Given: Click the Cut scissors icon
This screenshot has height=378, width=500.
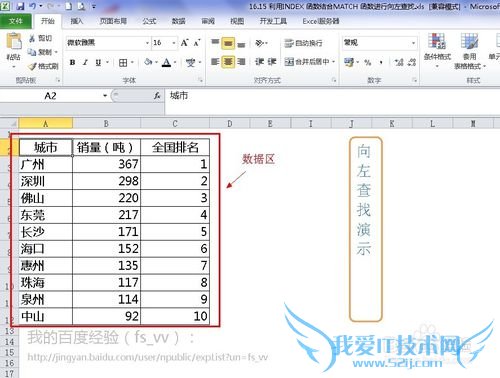Looking at the screenshot, I should click(32, 38).
